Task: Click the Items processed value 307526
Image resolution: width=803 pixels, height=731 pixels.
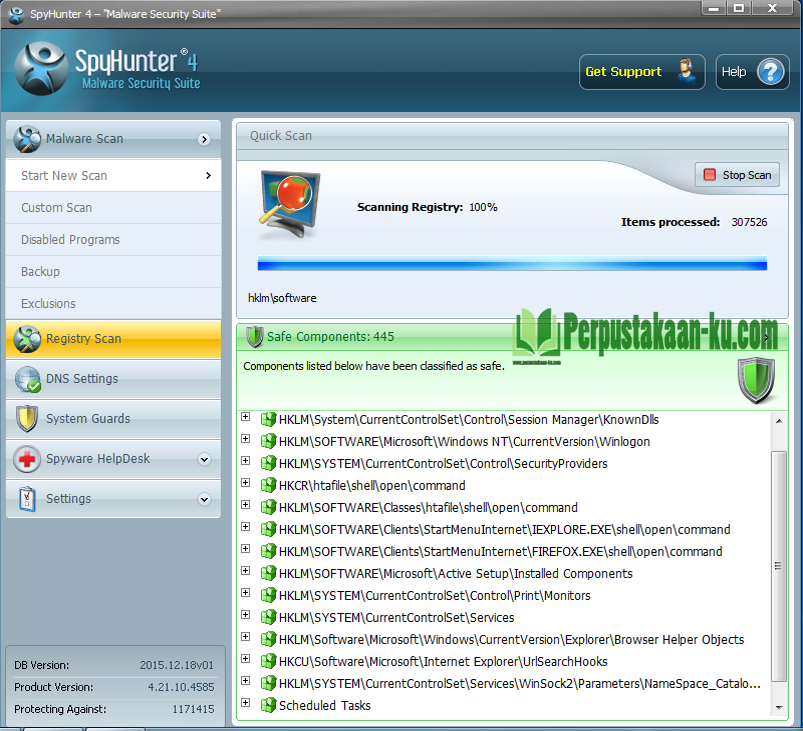Action: (749, 222)
